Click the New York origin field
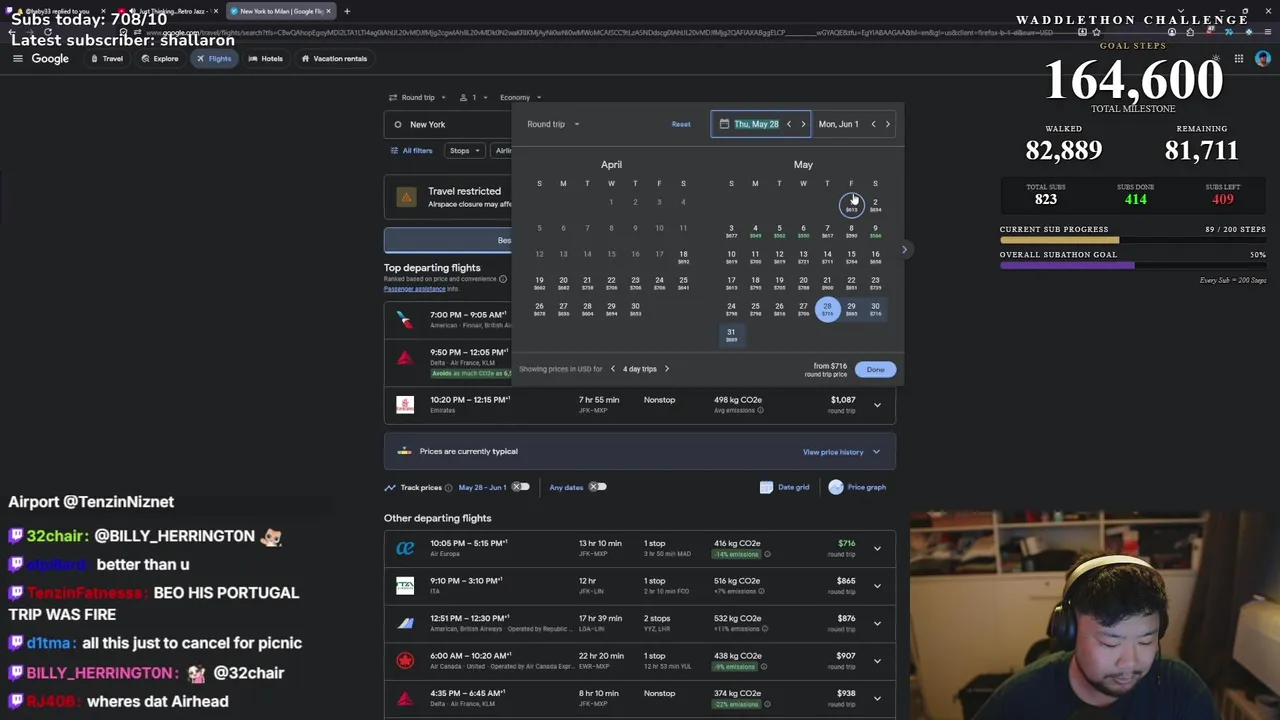 [448, 124]
